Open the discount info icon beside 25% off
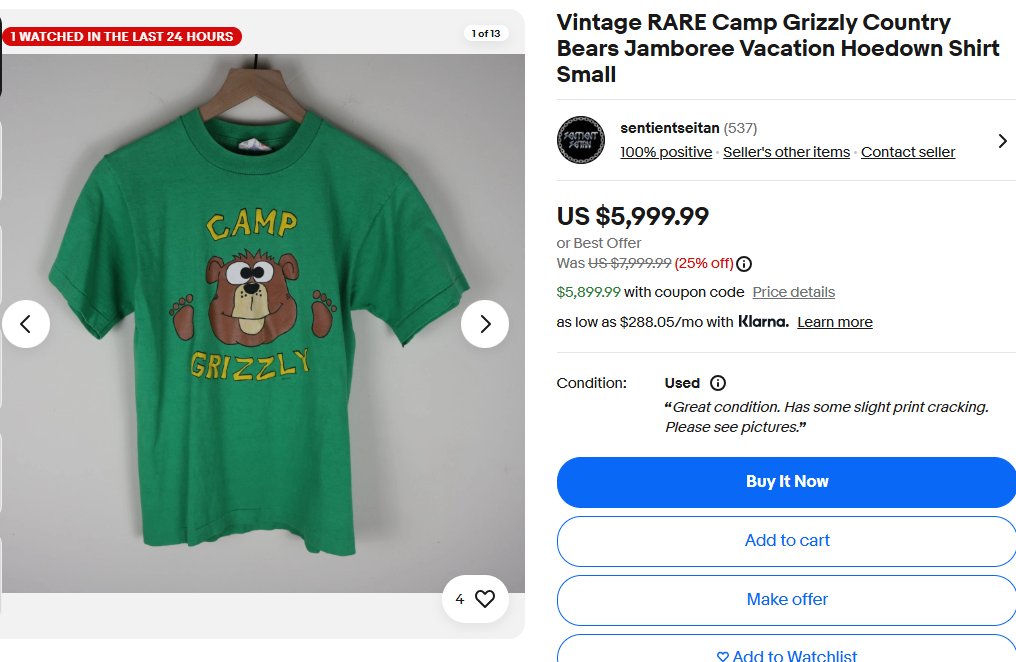Image resolution: width=1016 pixels, height=662 pixels. pyautogui.click(x=744, y=264)
